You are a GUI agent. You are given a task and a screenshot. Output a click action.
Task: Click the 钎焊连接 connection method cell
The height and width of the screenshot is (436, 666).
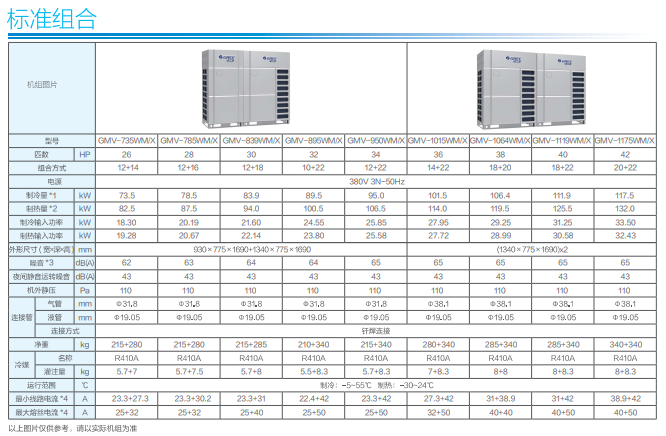pos(376,329)
